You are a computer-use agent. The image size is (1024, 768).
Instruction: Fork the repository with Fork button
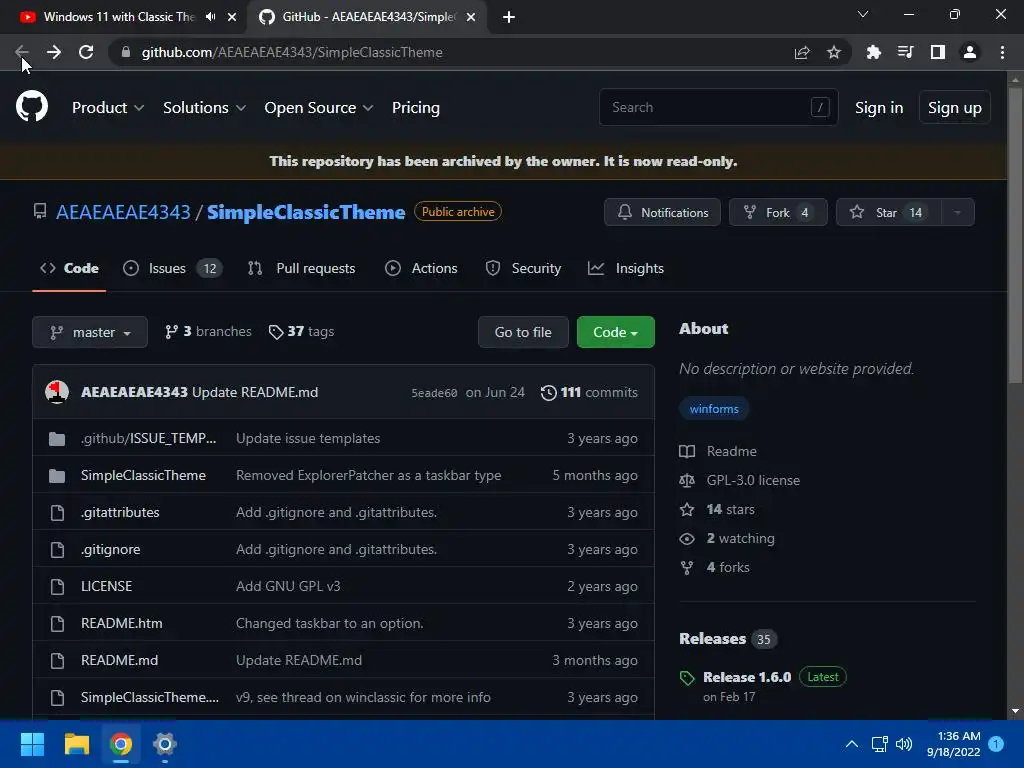coord(778,212)
